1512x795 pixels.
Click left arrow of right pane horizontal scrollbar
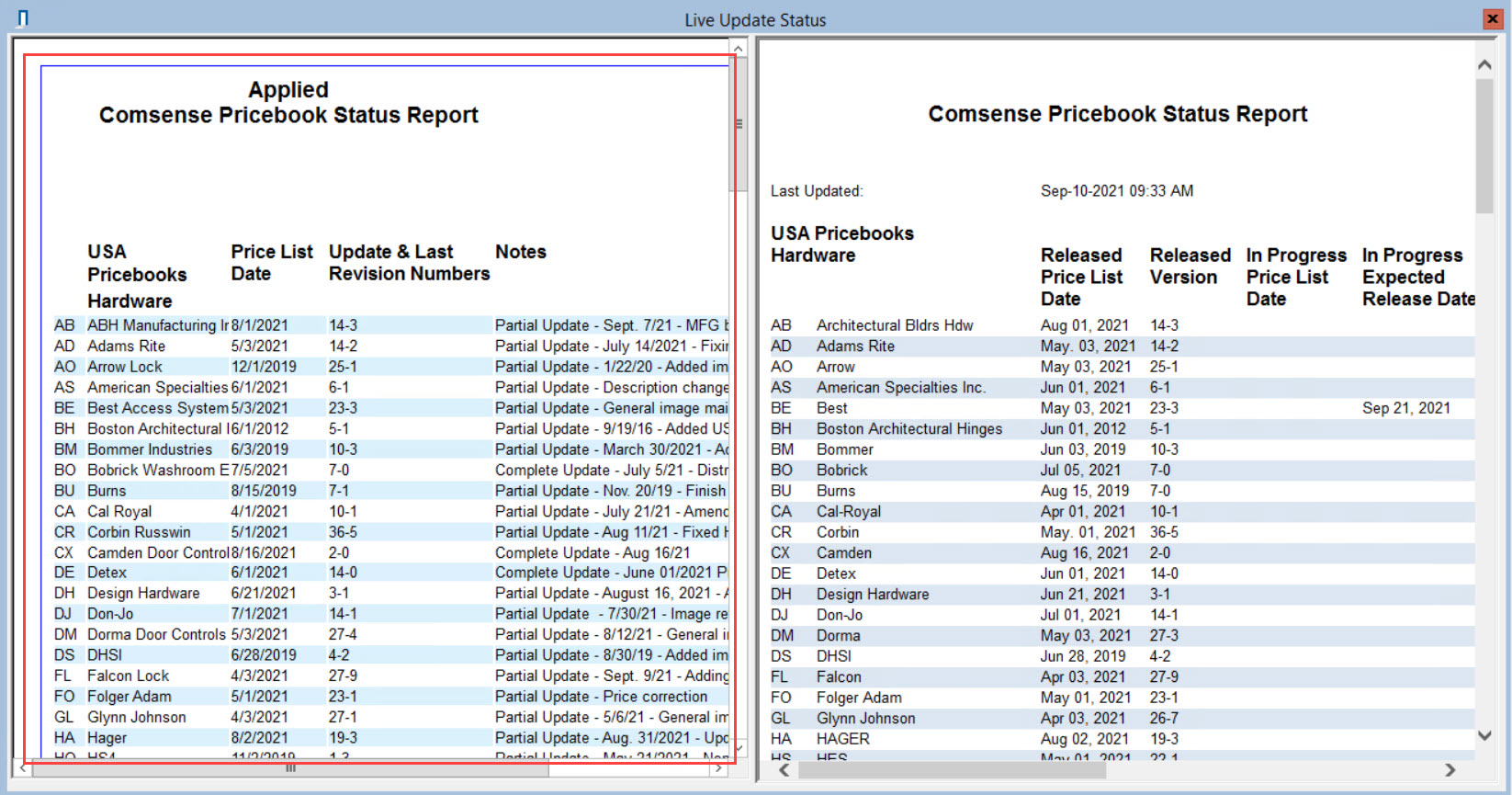tap(784, 770)
